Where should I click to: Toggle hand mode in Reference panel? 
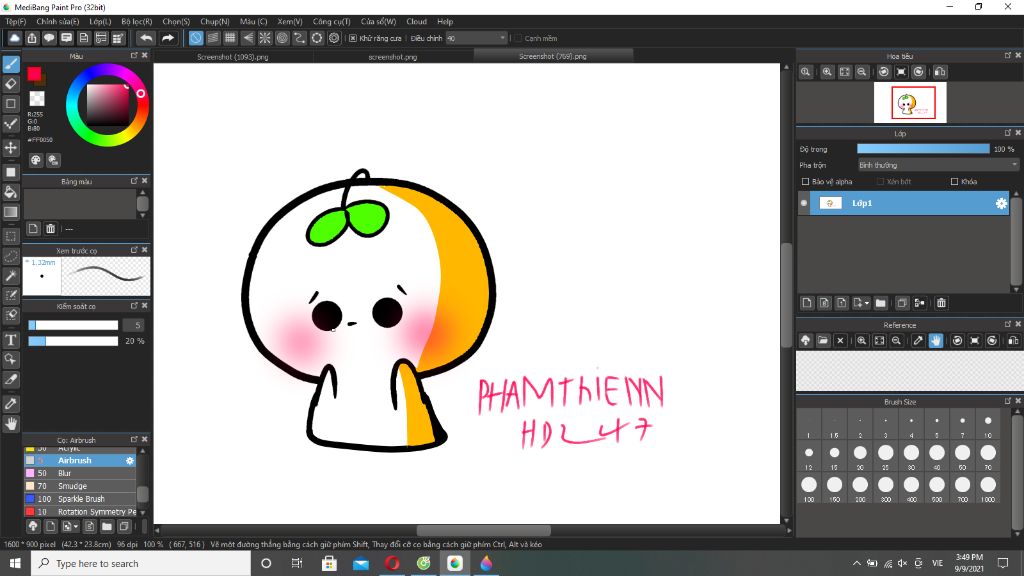936,340
